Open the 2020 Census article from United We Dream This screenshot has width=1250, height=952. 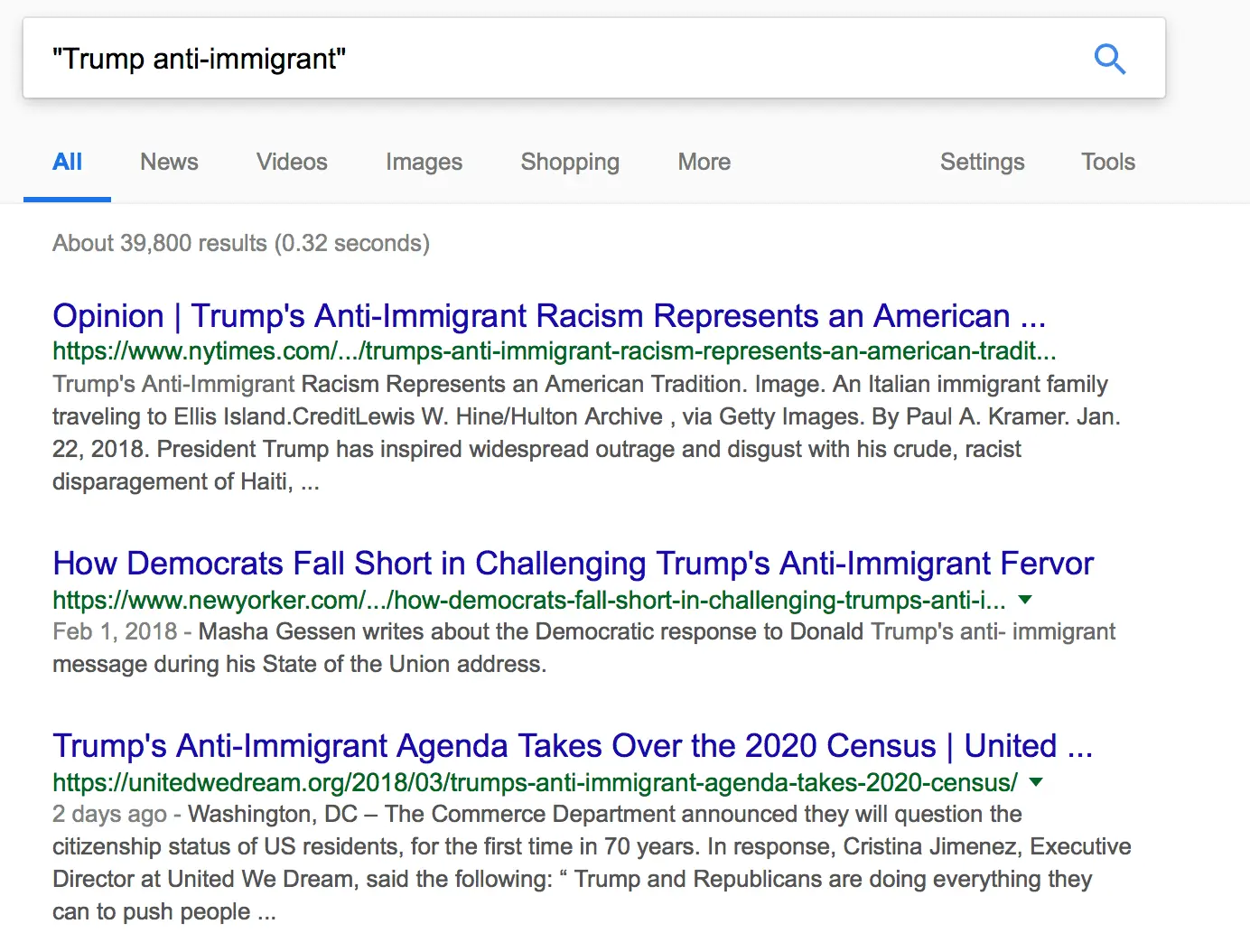click(x=572, y=746)
